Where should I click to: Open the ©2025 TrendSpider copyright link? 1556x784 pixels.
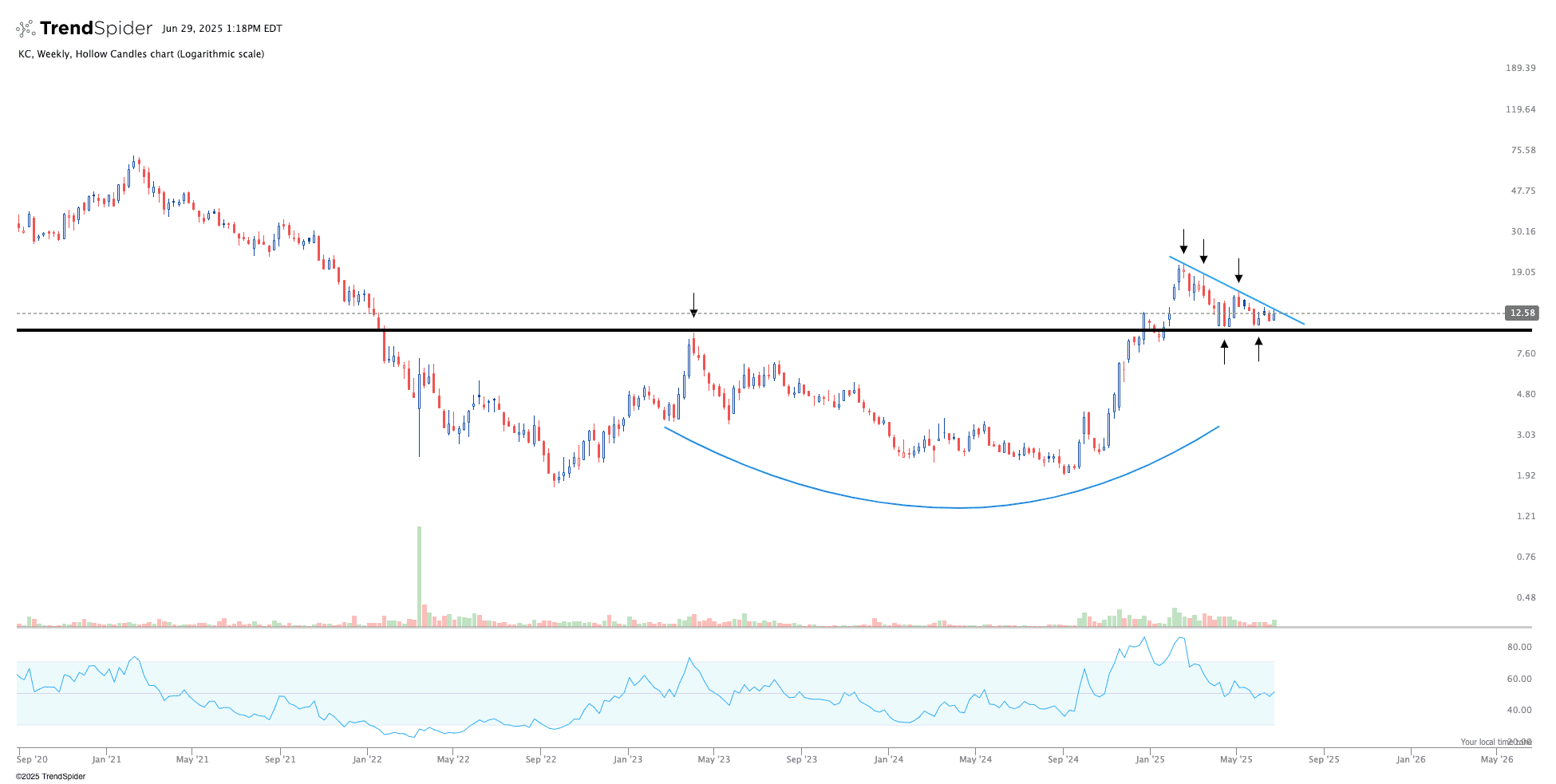coord(50,776)
